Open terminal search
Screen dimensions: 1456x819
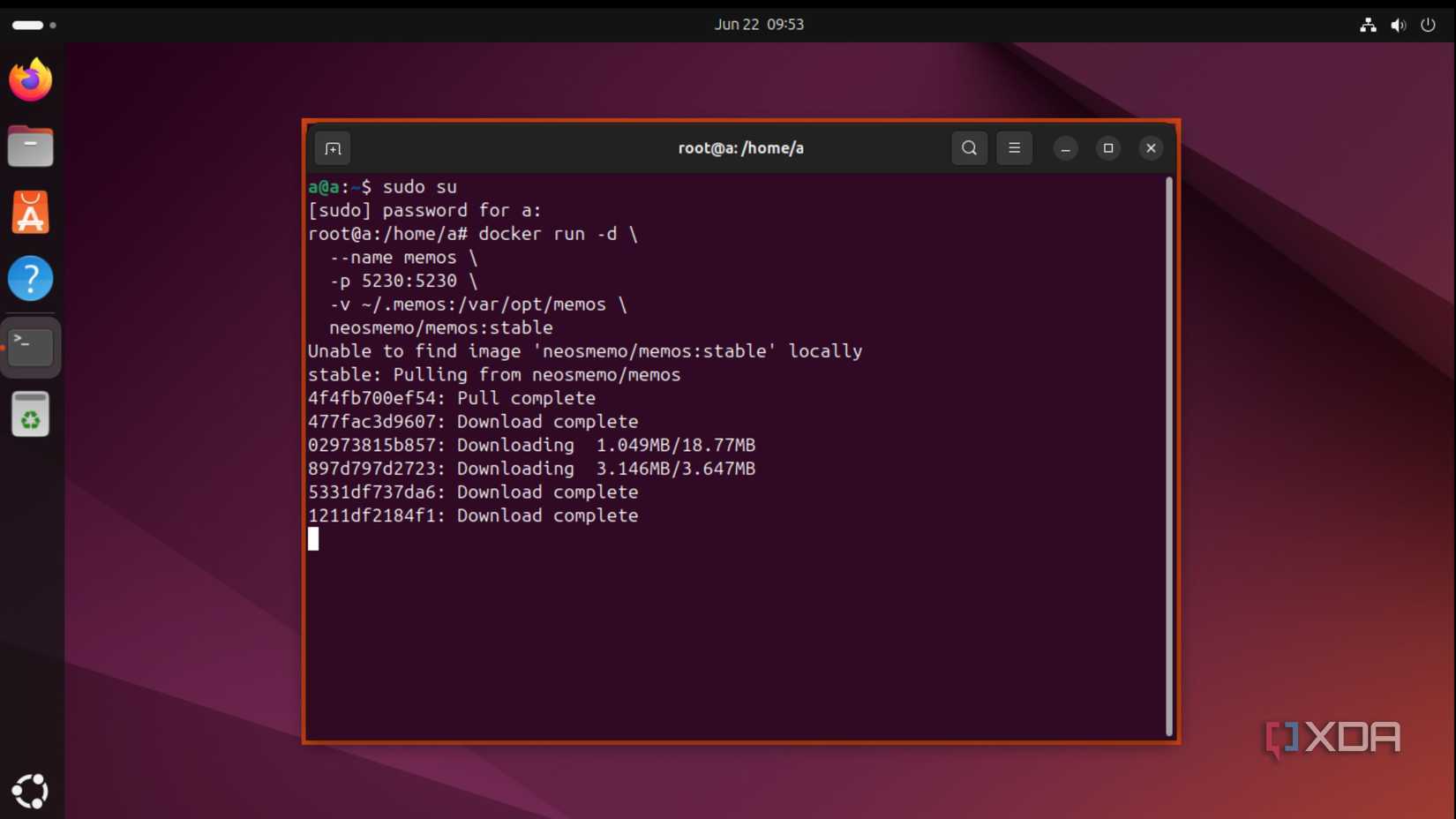click(969, 148)
